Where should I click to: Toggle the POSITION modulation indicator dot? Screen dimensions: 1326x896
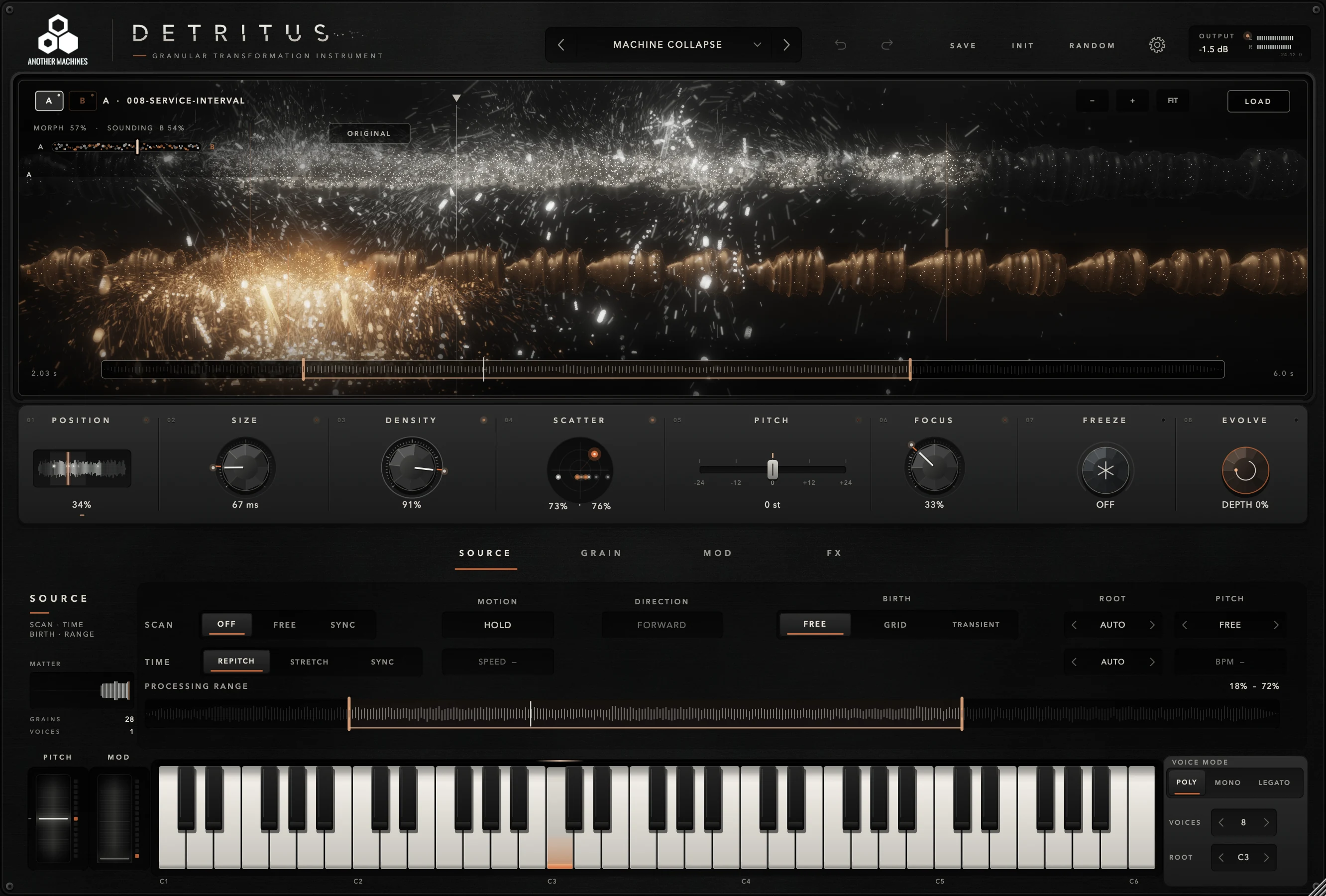[x=147, y=420]
